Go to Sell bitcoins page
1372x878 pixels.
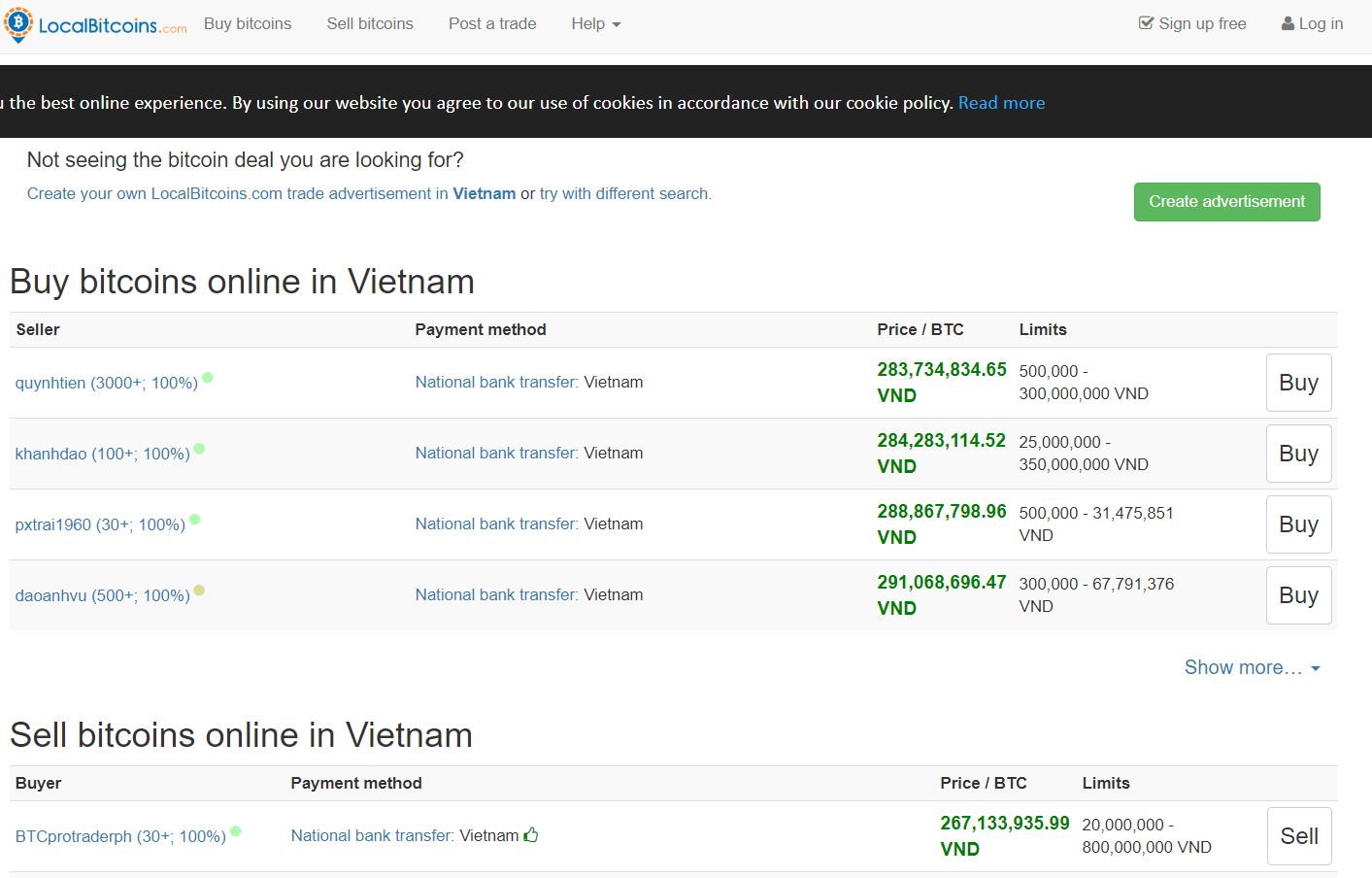[x=370, y=23]
